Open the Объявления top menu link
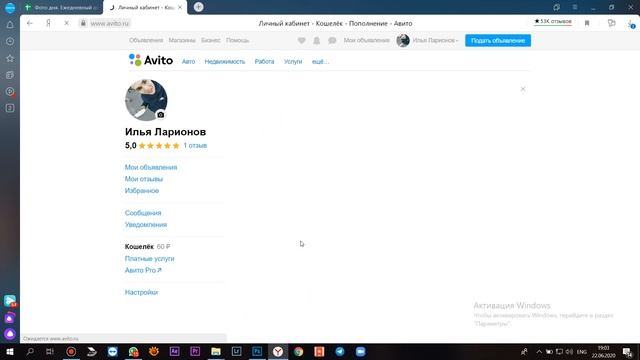 tap(146, 40)
